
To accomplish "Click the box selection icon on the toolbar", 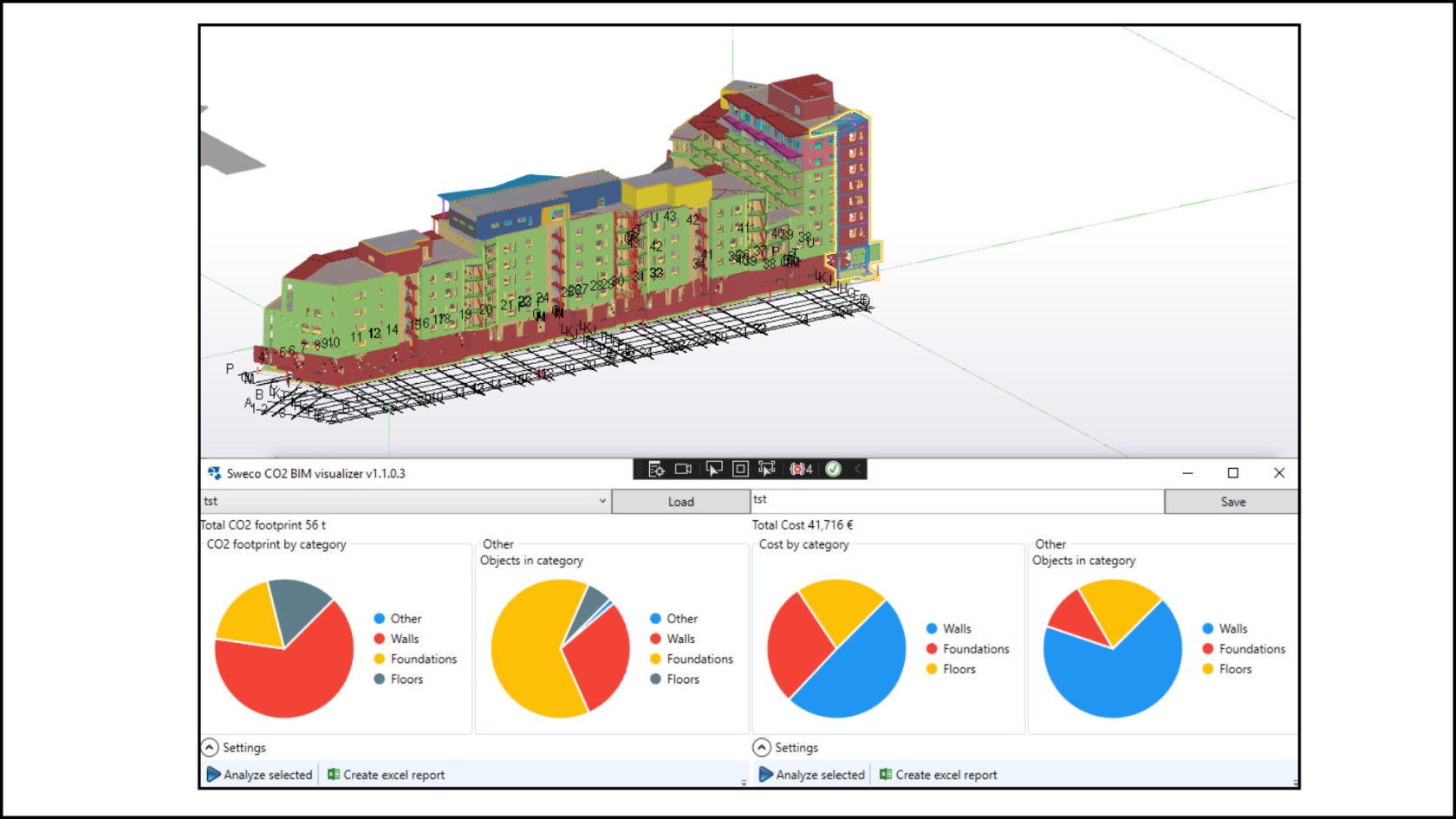I will point(740,469).
